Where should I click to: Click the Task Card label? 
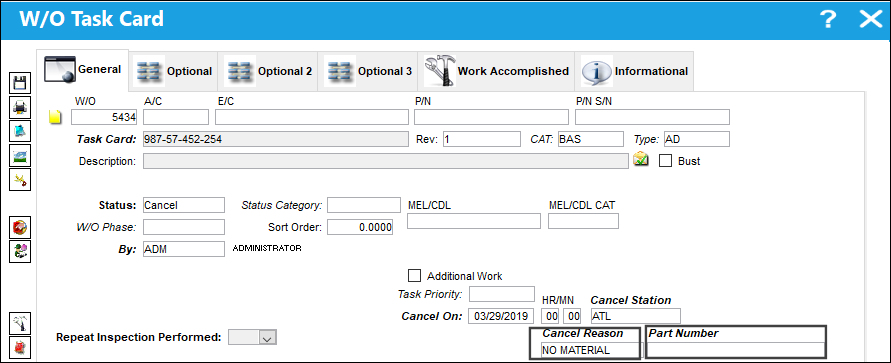click(x=107, y=139)
